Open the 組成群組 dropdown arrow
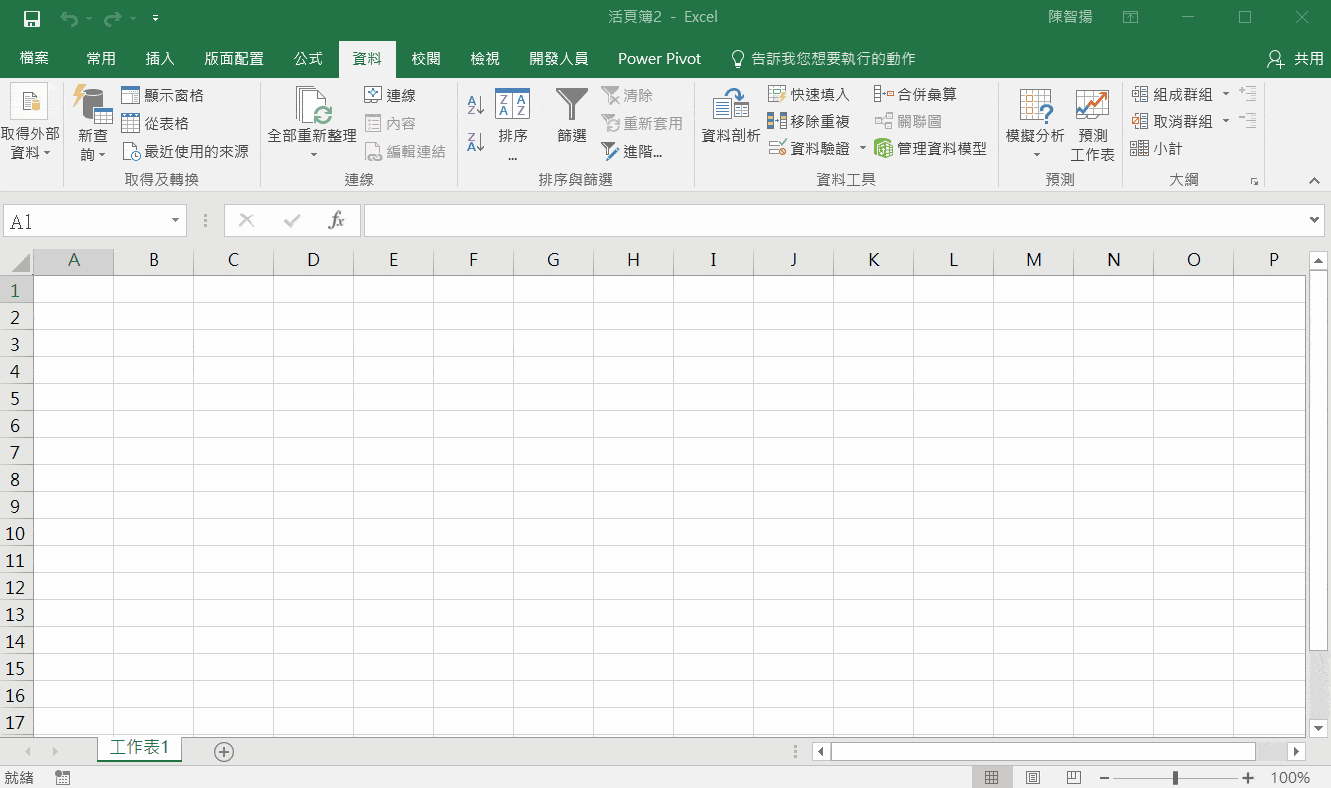This screenshot has height=788, width=1331. 1226,94
